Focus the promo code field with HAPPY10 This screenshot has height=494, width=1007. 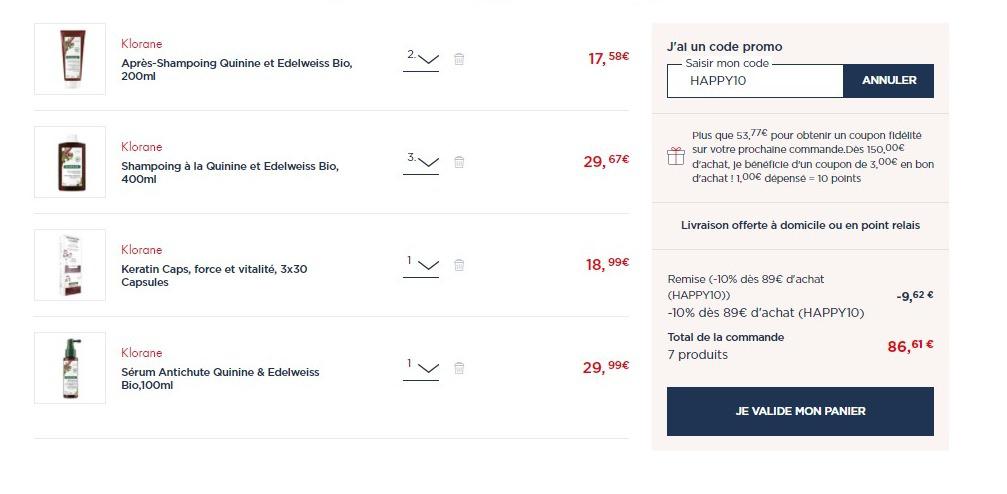click(x=755, y=81)
